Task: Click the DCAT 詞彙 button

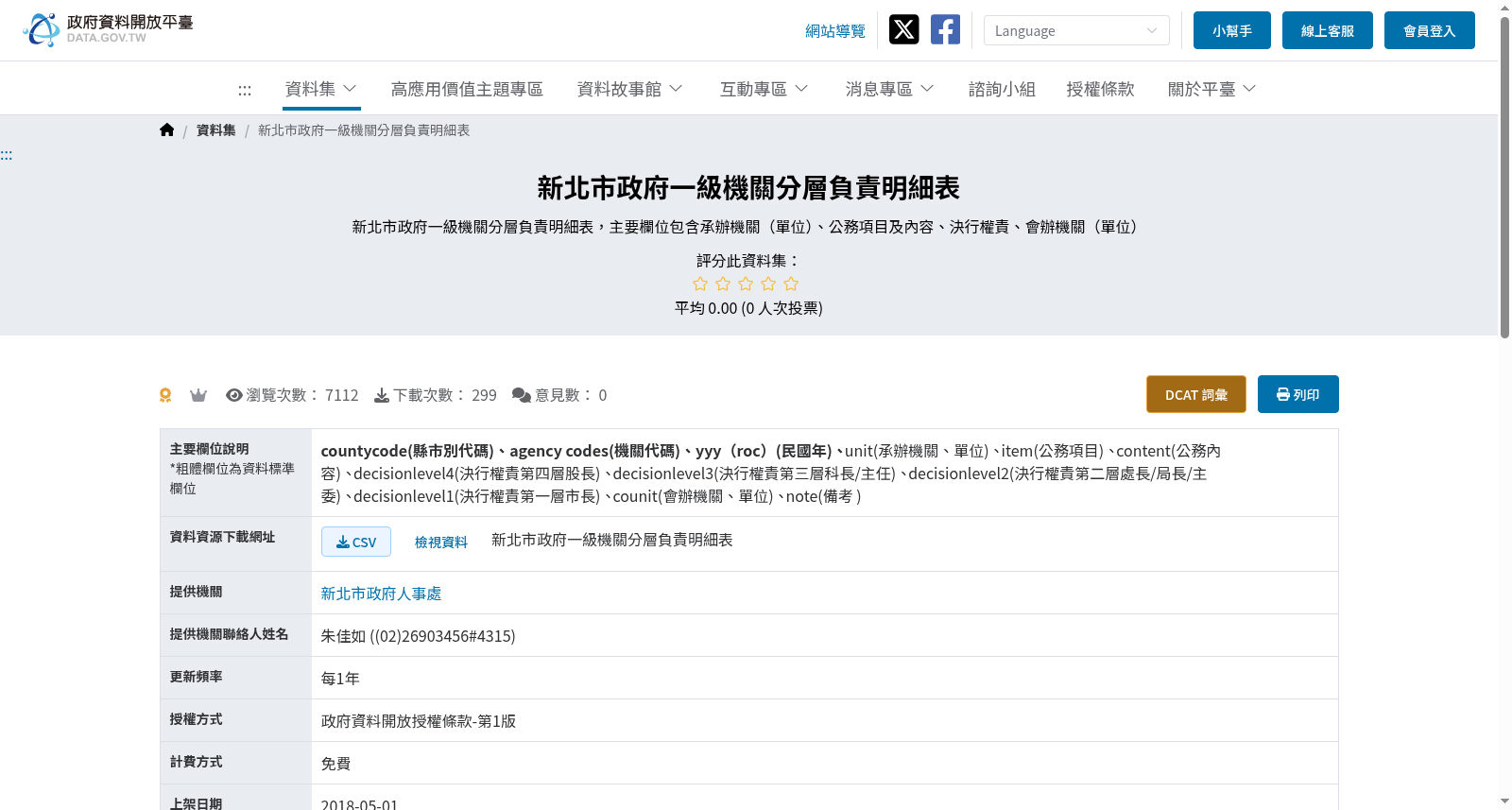Action: tap(1196, 394)
